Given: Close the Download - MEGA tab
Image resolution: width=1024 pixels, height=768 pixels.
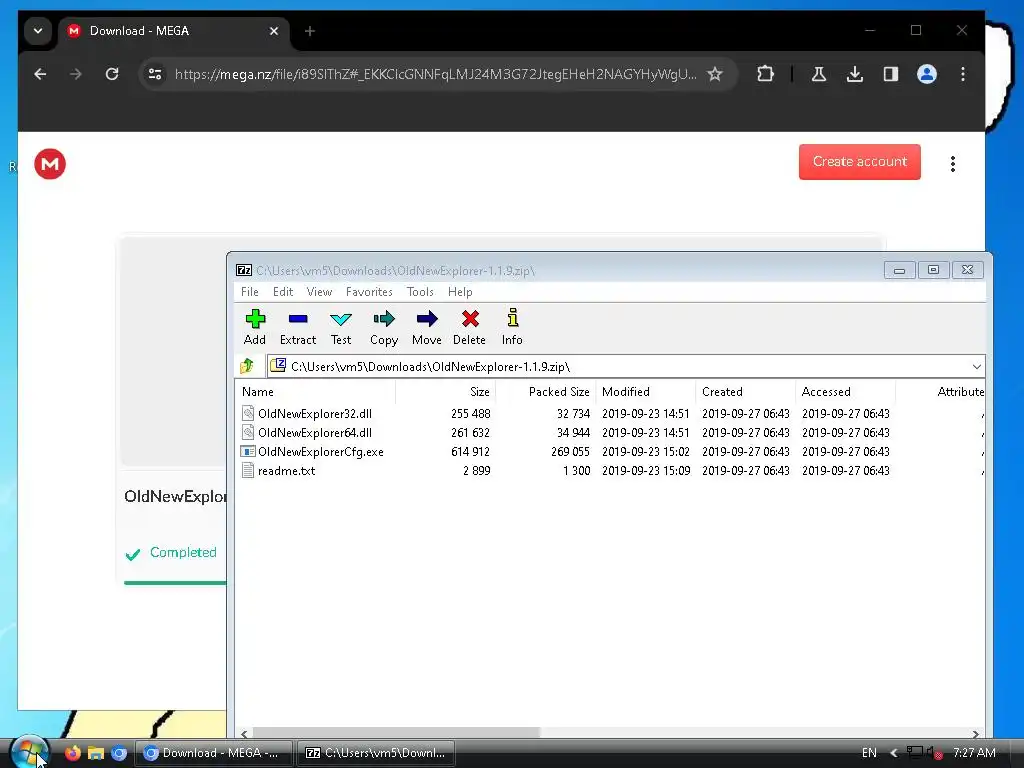Looking at the screenshot, I should pyautogui.click(x=274, y=31).
